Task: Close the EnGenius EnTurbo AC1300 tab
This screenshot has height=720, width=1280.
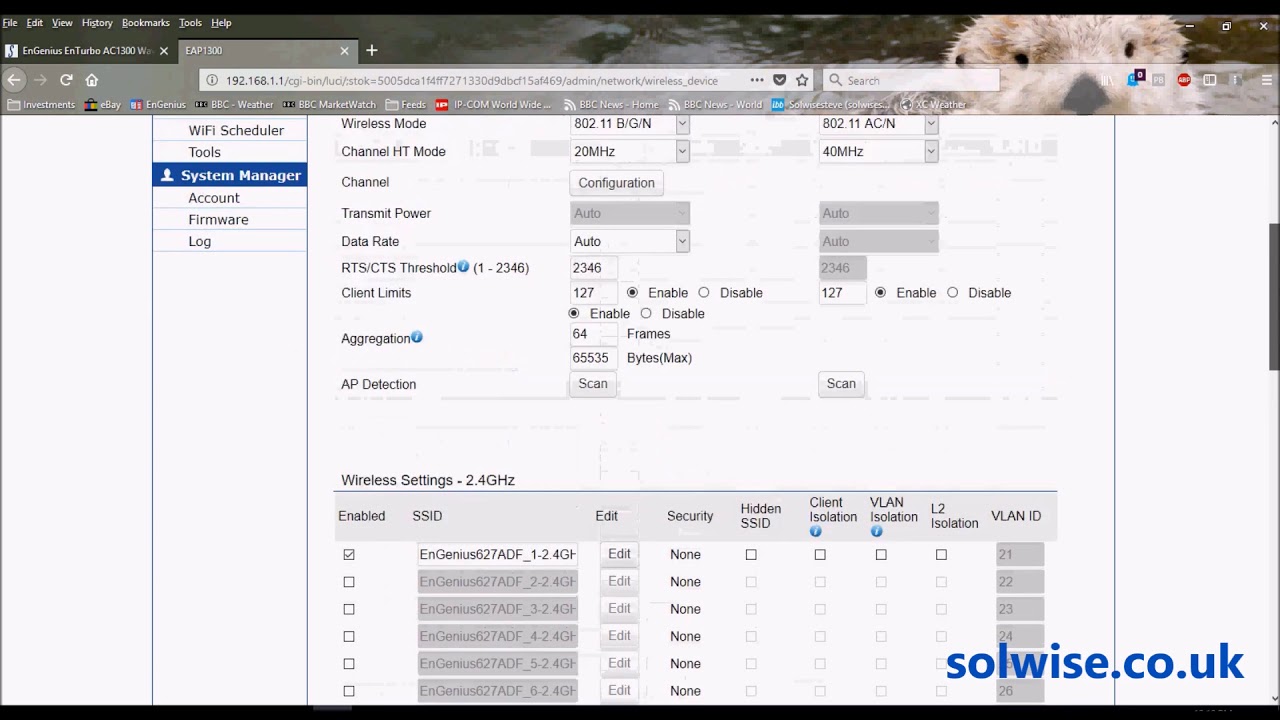Action: [164, 50]
